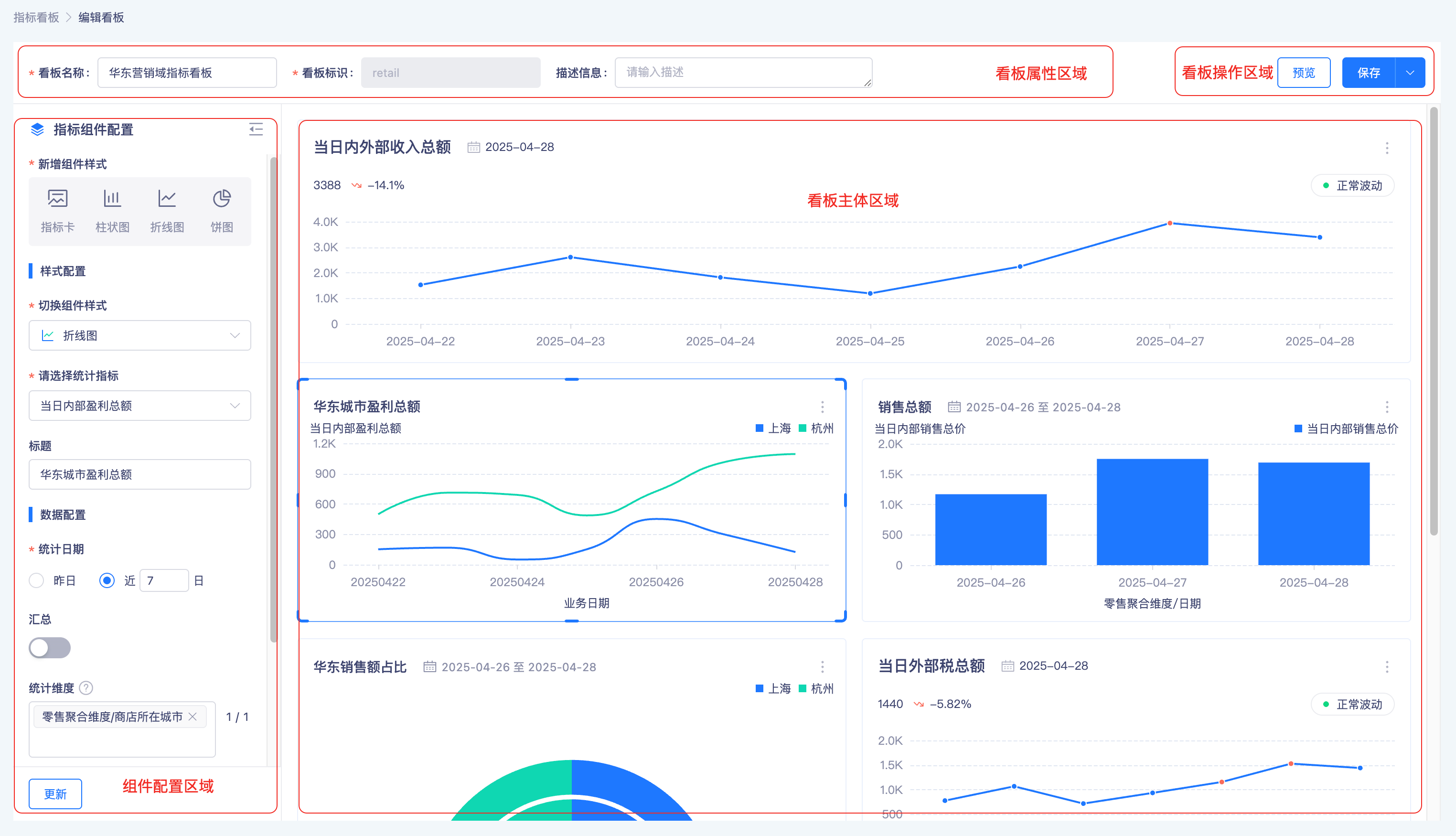Viewport: 1456px width, 836px height.
Task: Click the downtrend icon beside -14.1%
Action: pyautogui.click(x=356, y=185)
